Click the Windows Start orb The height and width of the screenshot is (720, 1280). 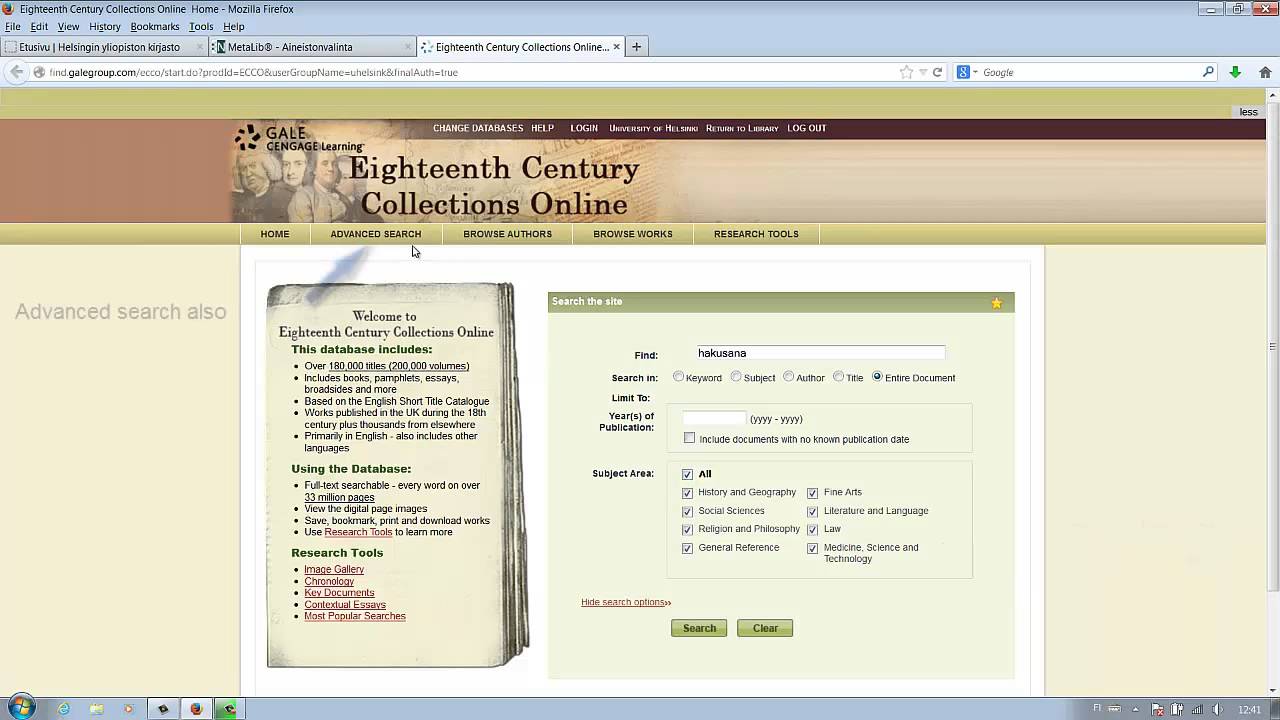(x=20, y=707)
